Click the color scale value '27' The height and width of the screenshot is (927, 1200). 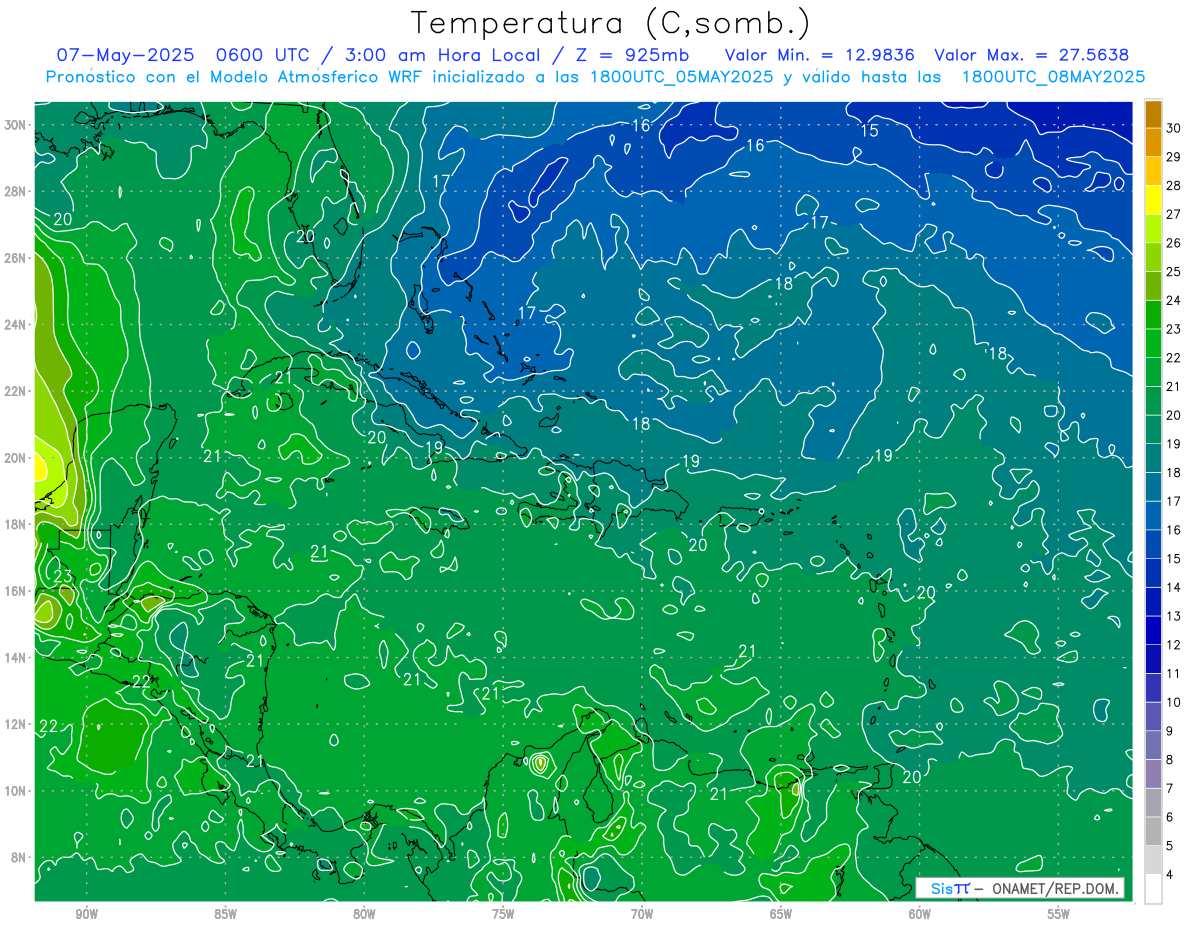click(1174, 214)
